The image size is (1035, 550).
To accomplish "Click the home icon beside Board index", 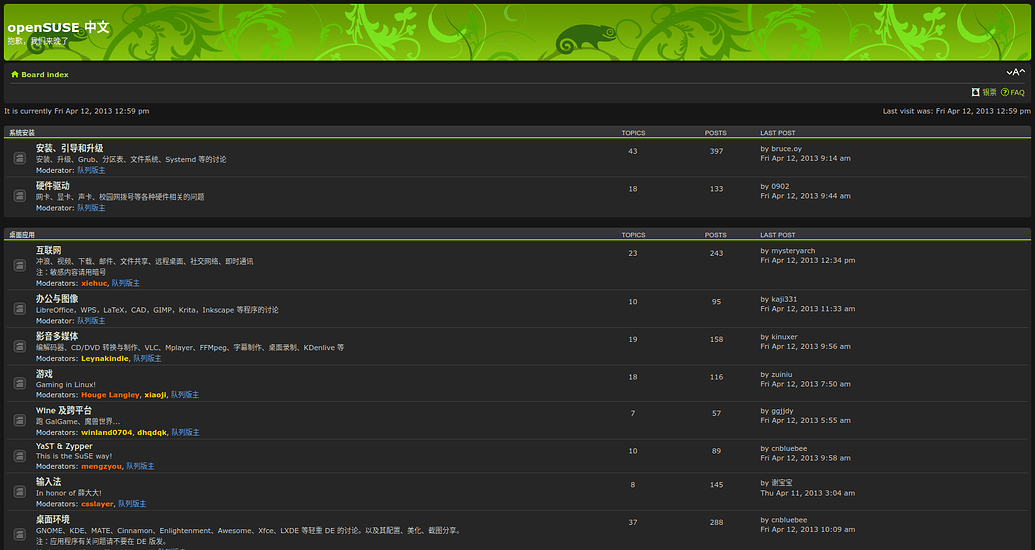I will click(15, 75).
